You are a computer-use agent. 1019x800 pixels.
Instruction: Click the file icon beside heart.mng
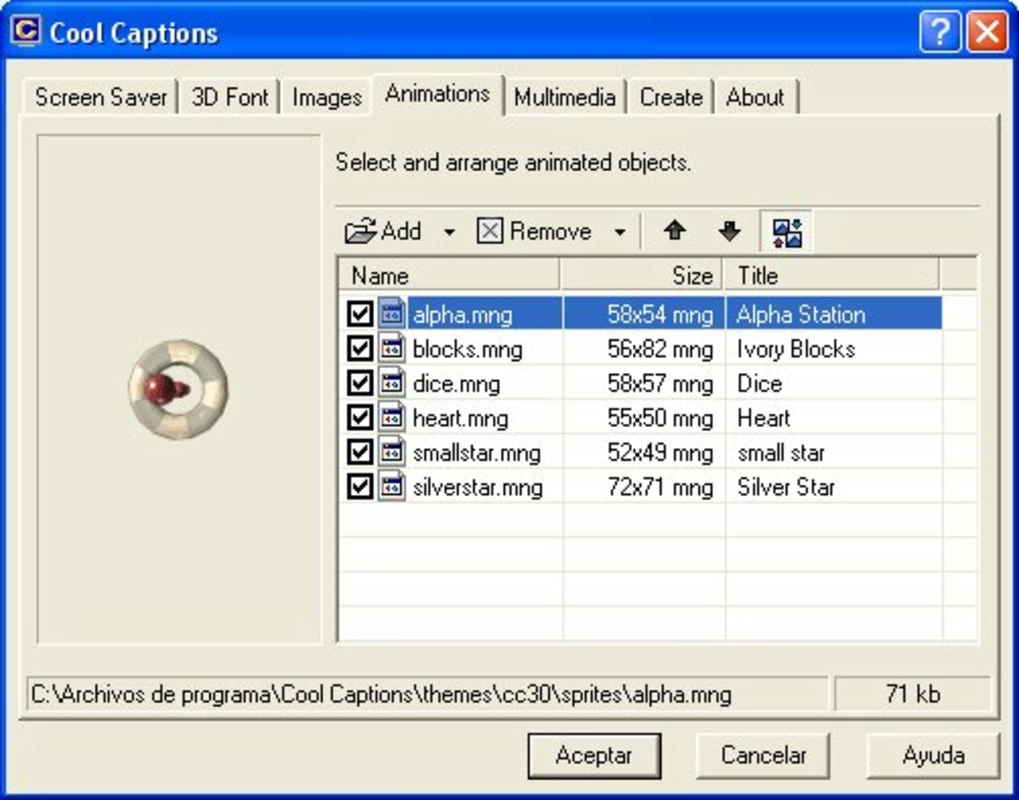(x=391, y=417)
